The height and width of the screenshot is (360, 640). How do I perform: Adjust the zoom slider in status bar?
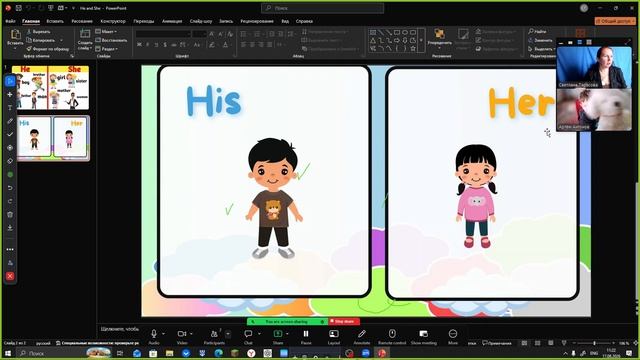point(594,343)
